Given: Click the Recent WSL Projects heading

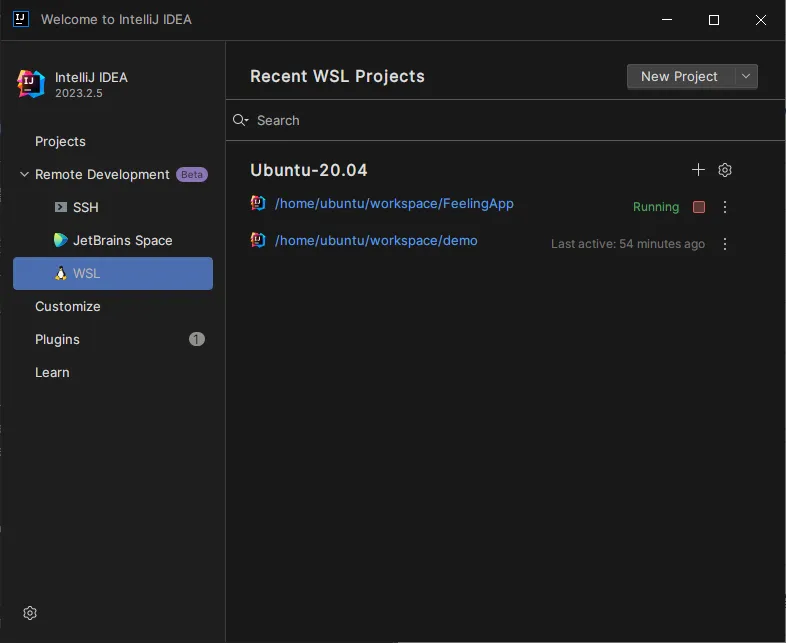Looking at the screenshot, I should (337, 76).
